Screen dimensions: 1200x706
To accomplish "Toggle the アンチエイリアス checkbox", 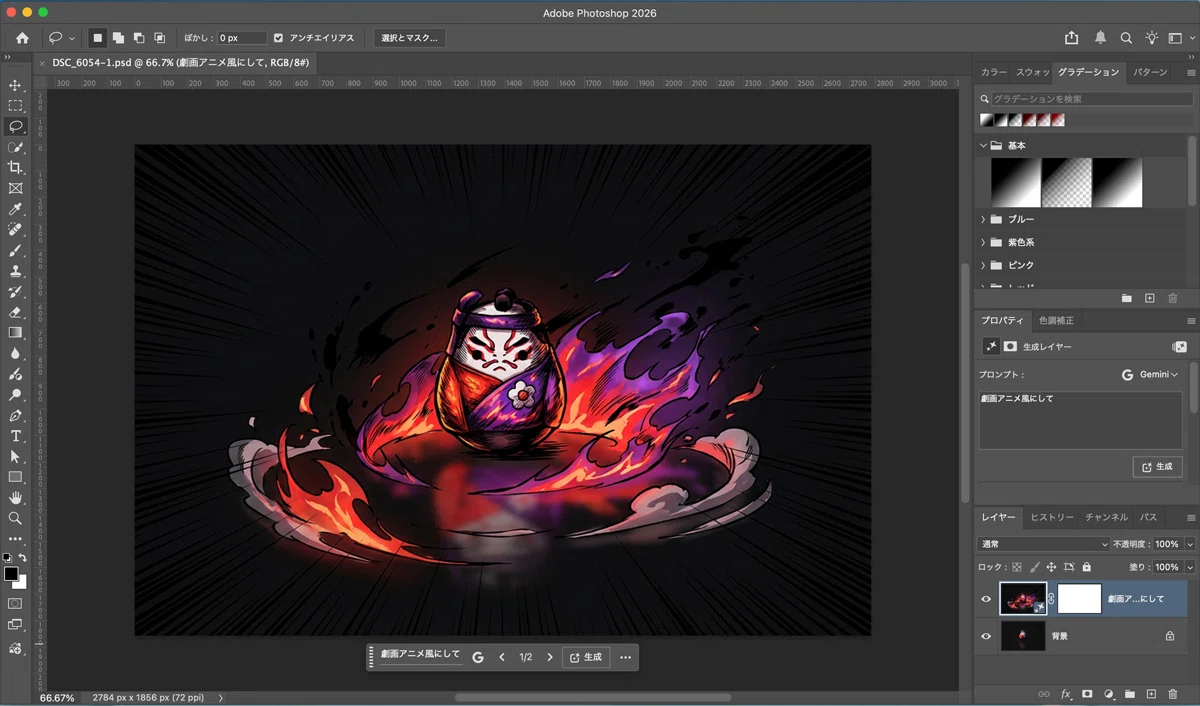I will (278, 38).
